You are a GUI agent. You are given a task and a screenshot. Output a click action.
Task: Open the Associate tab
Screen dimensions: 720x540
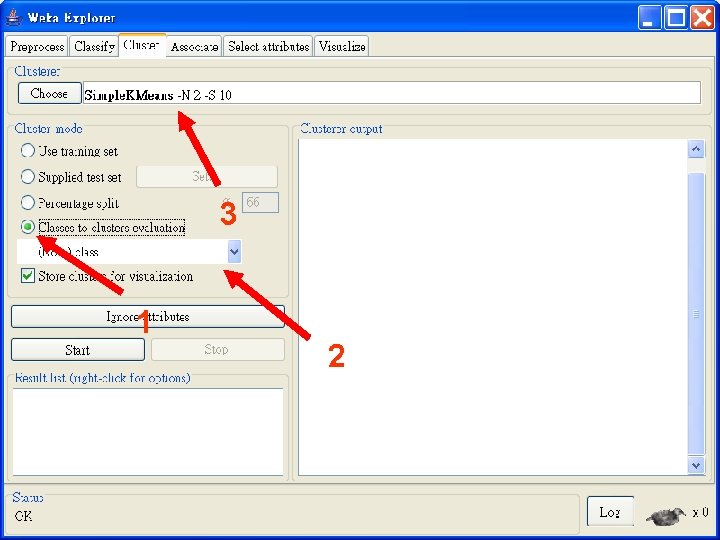[x=194, y=46]
